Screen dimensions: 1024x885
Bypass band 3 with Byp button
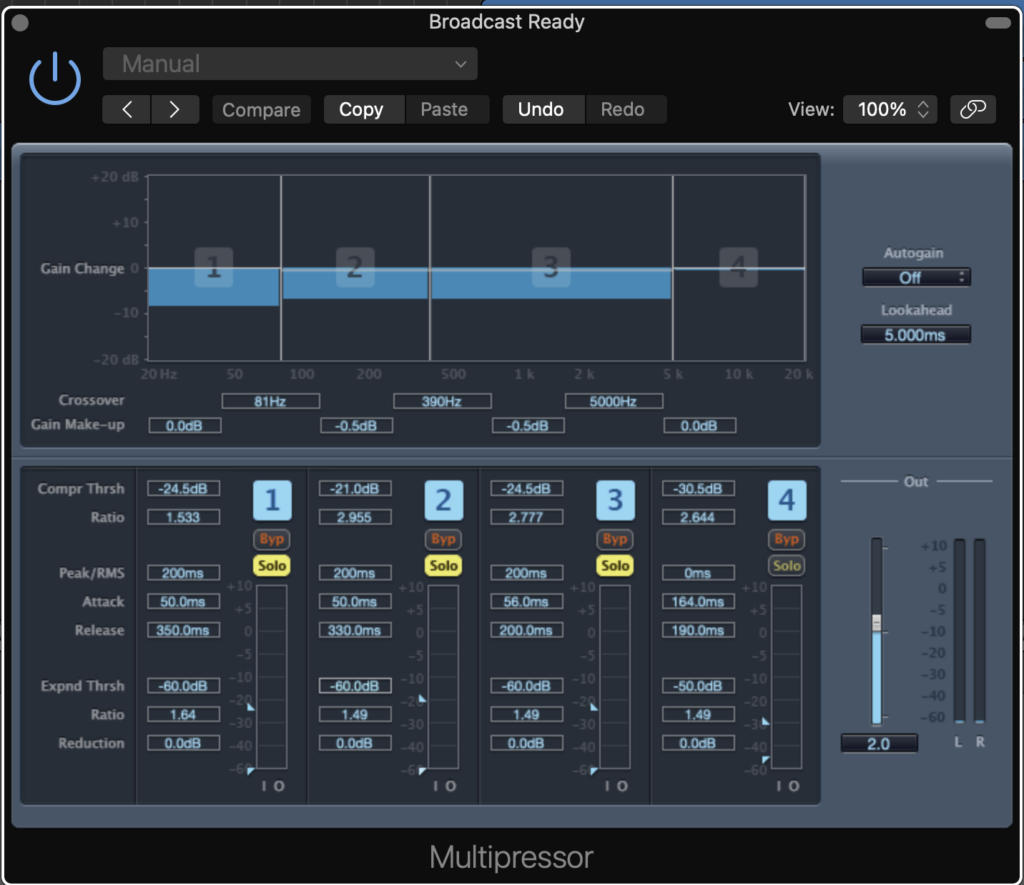(x=615, y=539)
